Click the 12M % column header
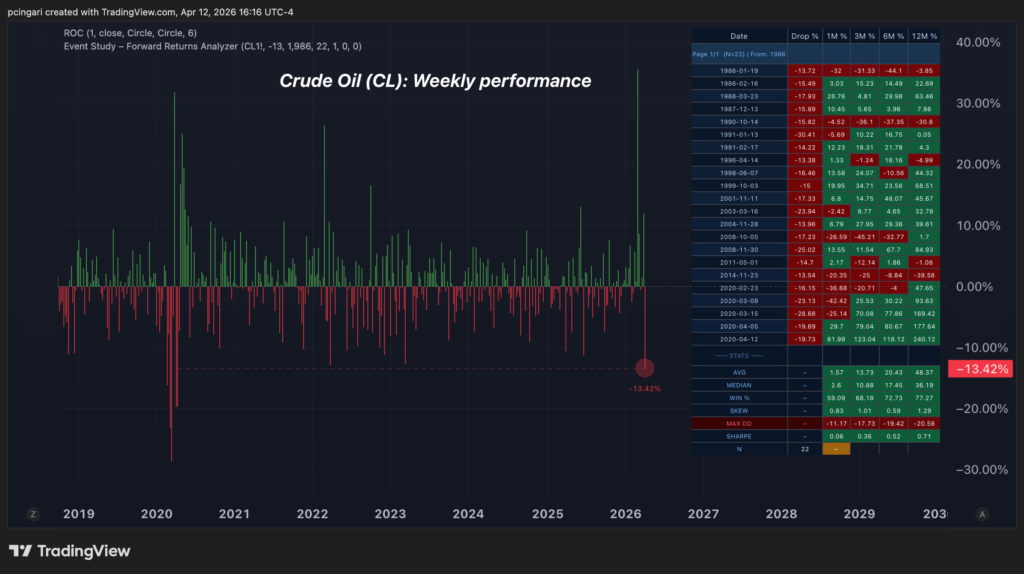This screenshot has width=1024, height=574. point(924,35)
